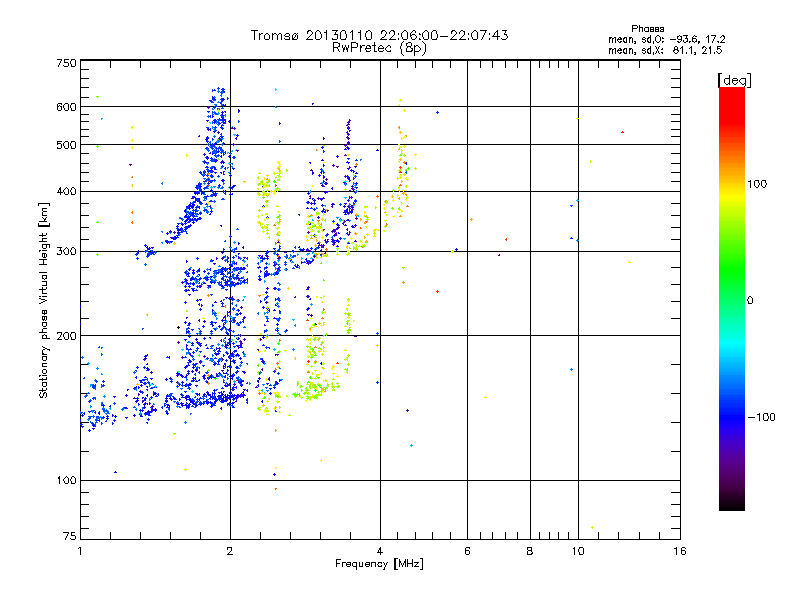
Task: Click the '0' colorbar tick label
Action: pos(750,301)
